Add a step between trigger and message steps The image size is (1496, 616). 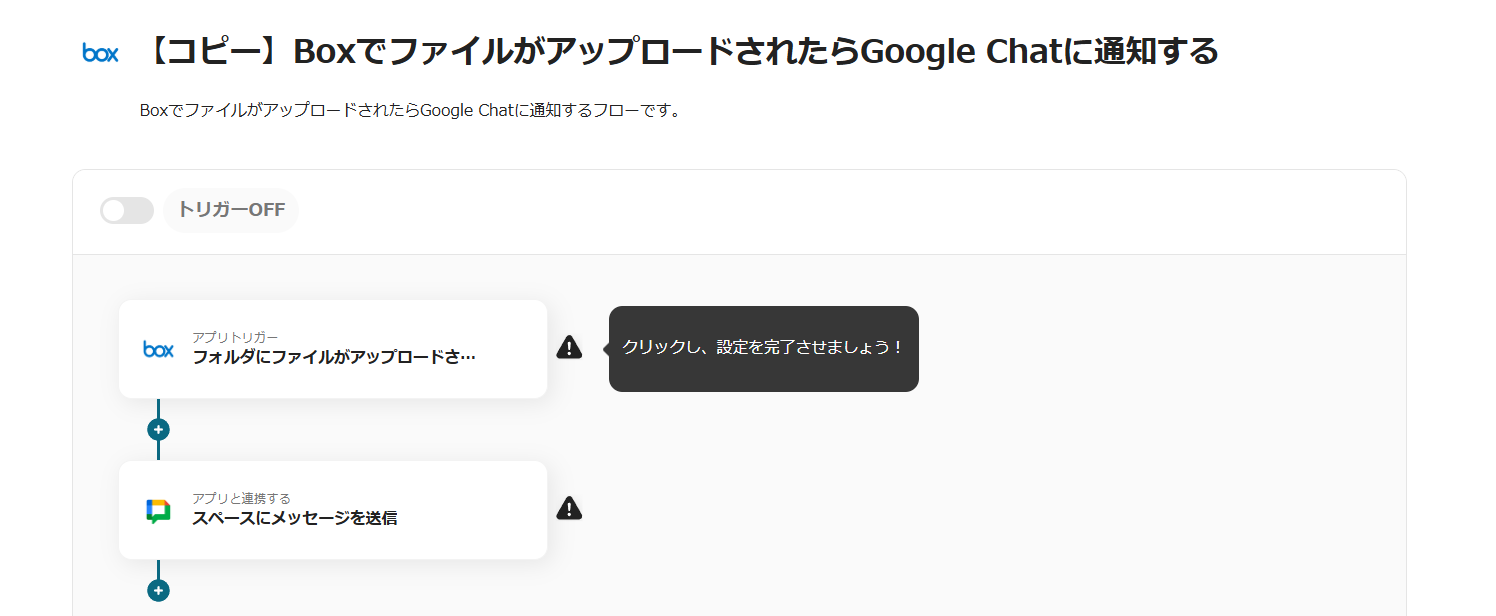[158, 430]
